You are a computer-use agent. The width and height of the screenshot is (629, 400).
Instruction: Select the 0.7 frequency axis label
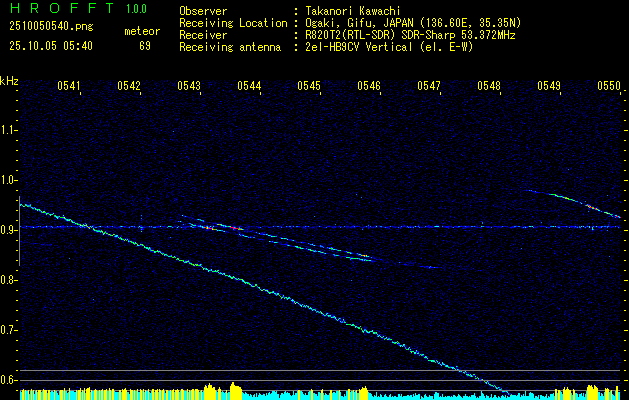pos(9,330)
